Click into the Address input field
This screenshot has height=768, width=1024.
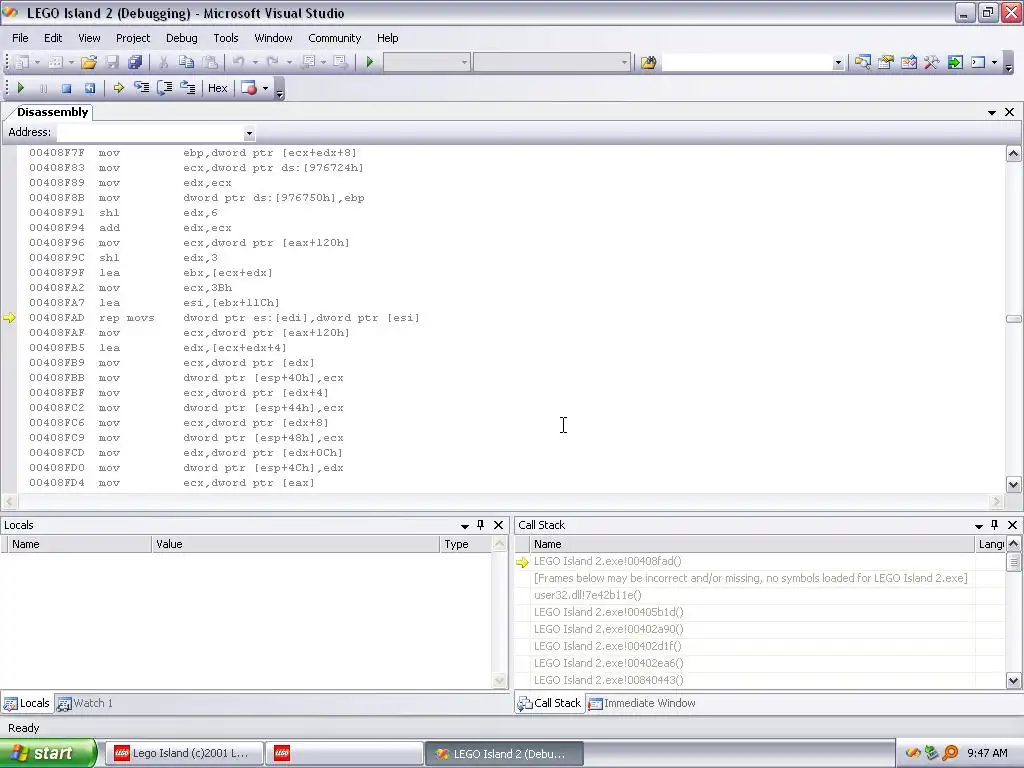coord(151,133)
